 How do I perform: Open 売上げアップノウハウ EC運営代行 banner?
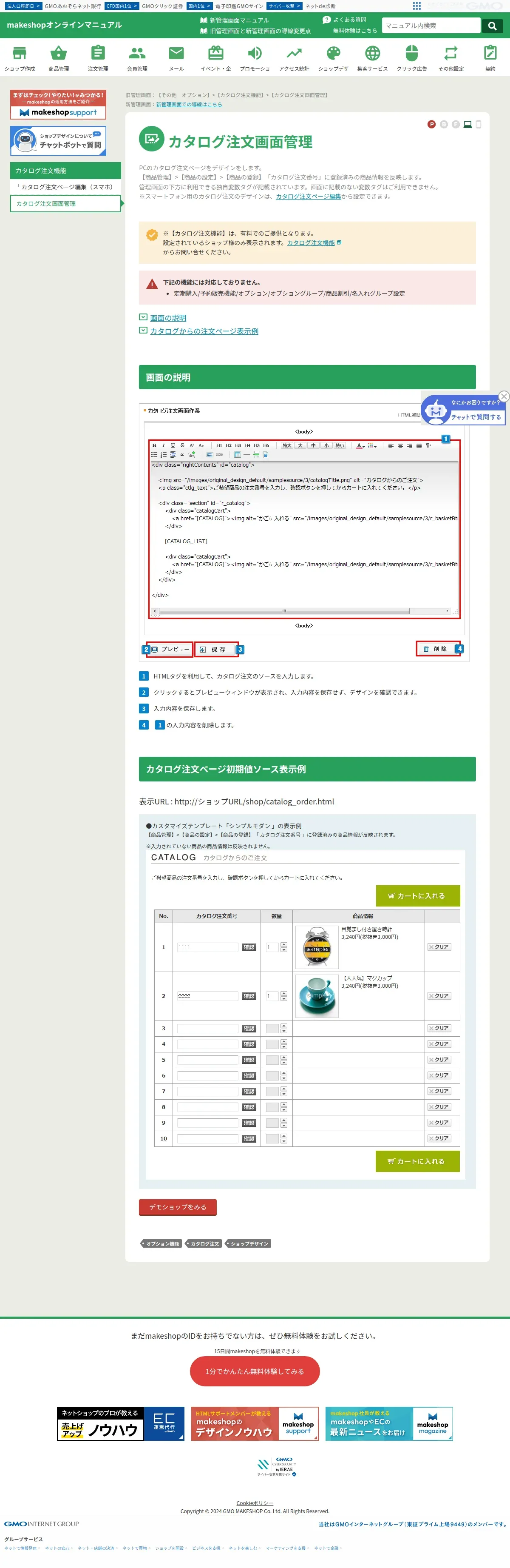click(x=120, y=1424)
